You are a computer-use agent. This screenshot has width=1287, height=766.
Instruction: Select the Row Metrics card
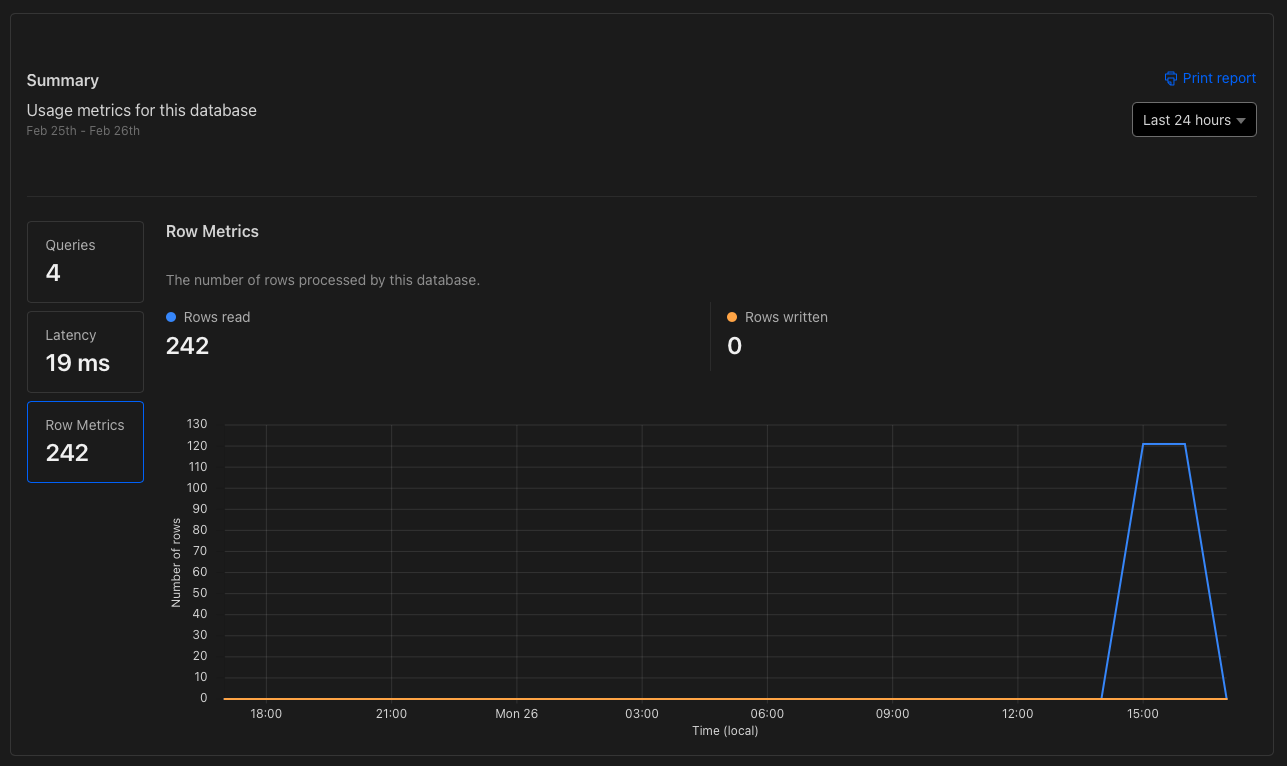(x=85, y=441)
